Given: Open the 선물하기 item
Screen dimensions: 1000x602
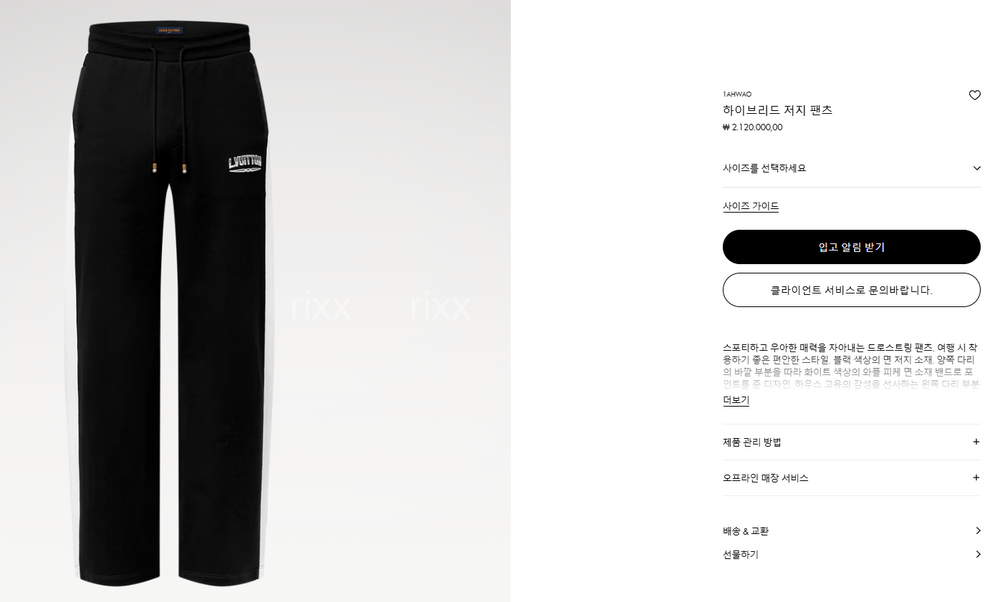Looking at the screenshot, I should [851, 554].
